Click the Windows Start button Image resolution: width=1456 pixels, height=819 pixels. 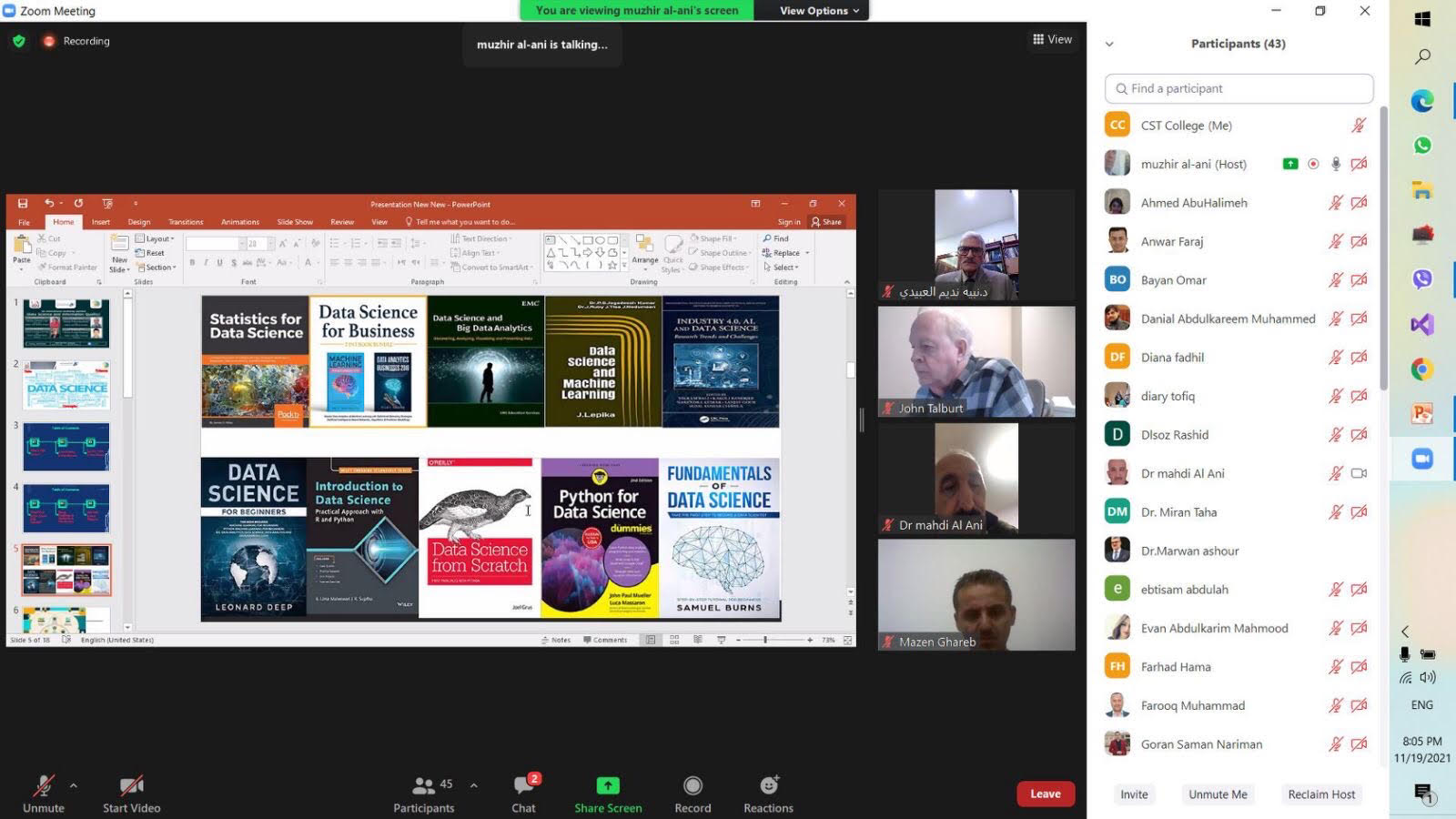pyautogui.click(x=1422, y=18)
